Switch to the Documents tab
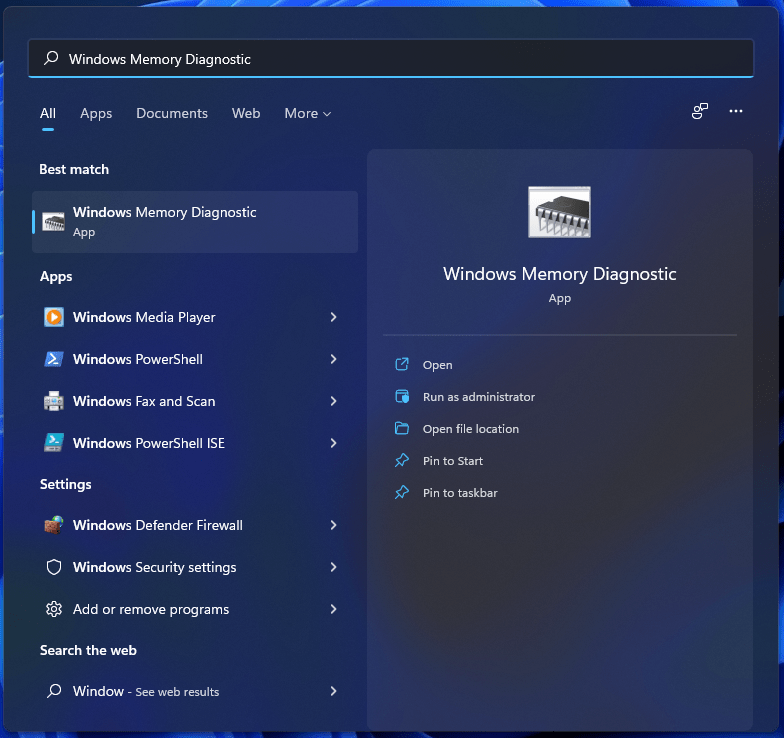This screenshot has width=784, height=738. [x=172, y=114]
